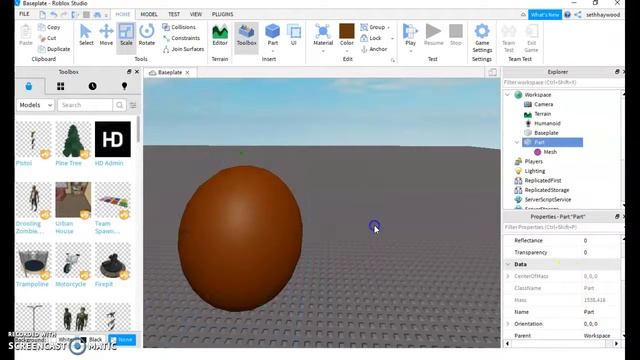Toggle Join Surfaces option
Image resolution: width=640 pixels, height=360 pixels.
pyautogui.click(x=183, y=49)
